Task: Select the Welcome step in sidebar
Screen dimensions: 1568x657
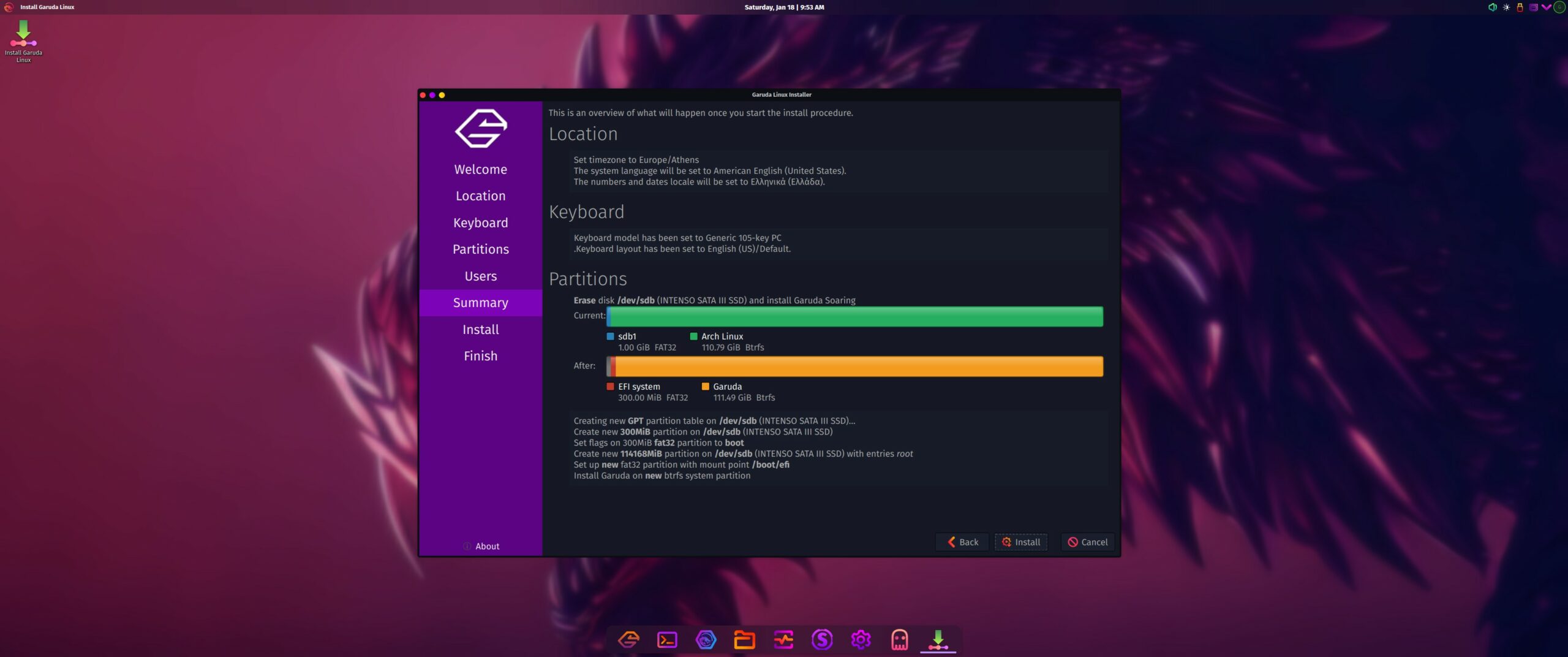Action: click(481, 169)
